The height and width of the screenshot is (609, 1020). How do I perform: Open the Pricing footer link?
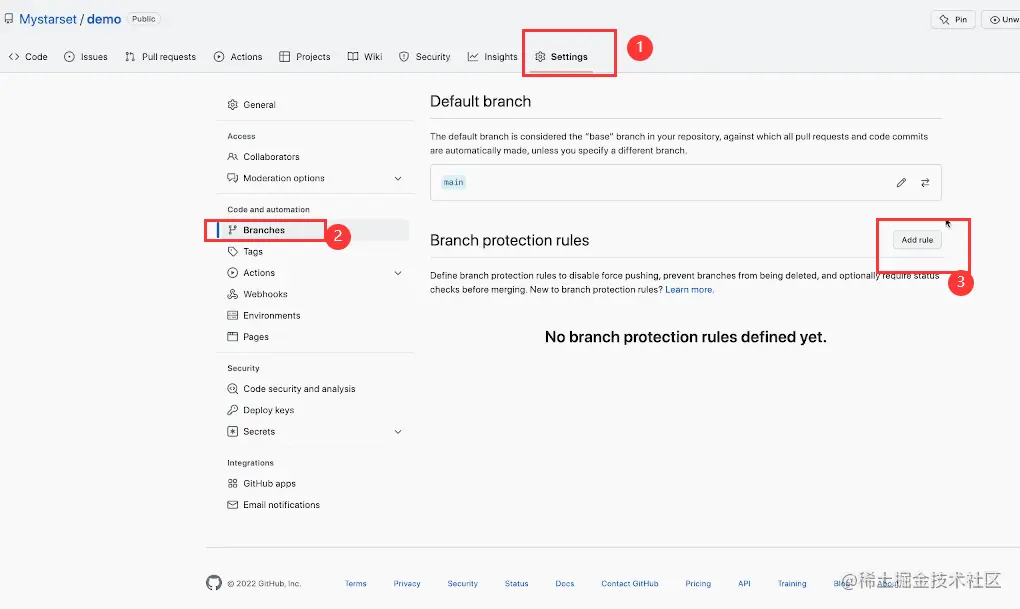click(698, 584)
